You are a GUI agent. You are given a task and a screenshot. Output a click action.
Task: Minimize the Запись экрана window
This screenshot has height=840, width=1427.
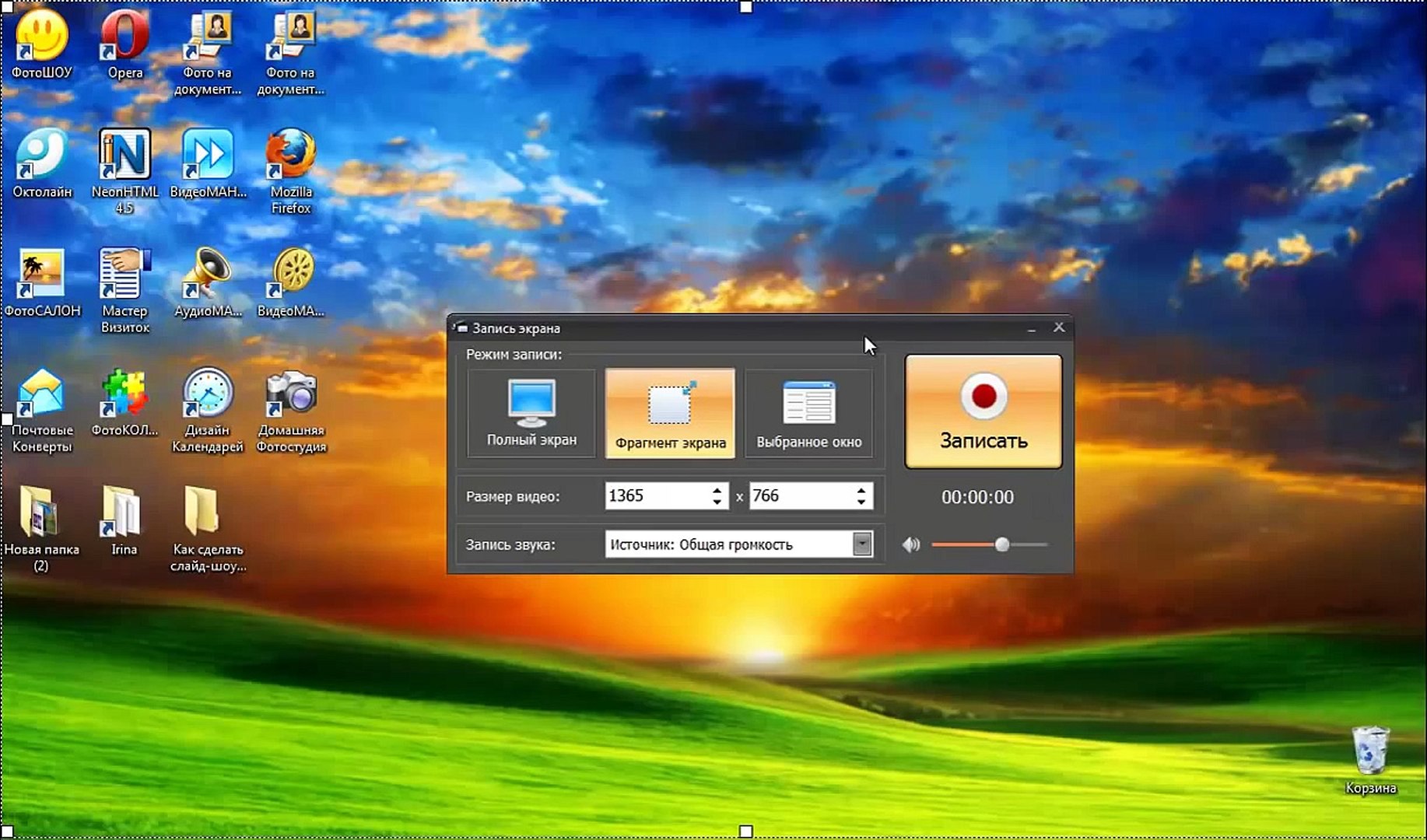coord(1032,328)
